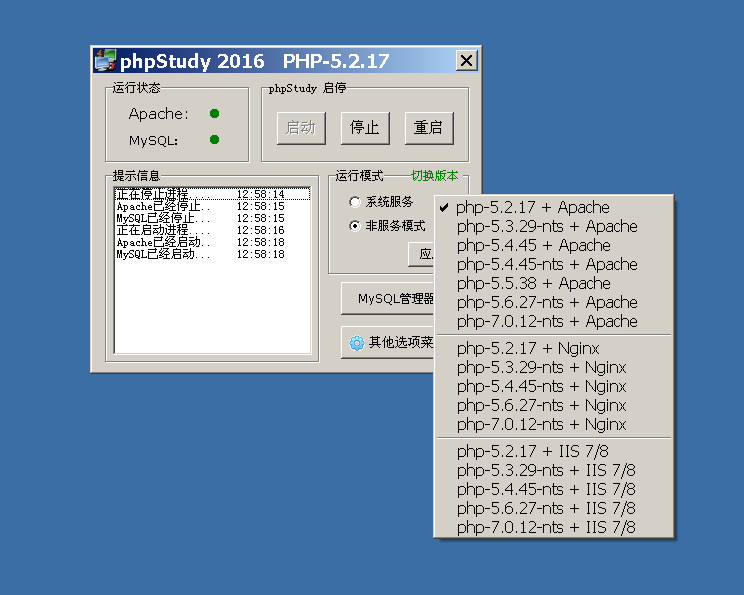Viewport: 744px width, 595px height.
Task: Choose php-5.2.17 + Apache checked entry
Action: coord(554,207)
